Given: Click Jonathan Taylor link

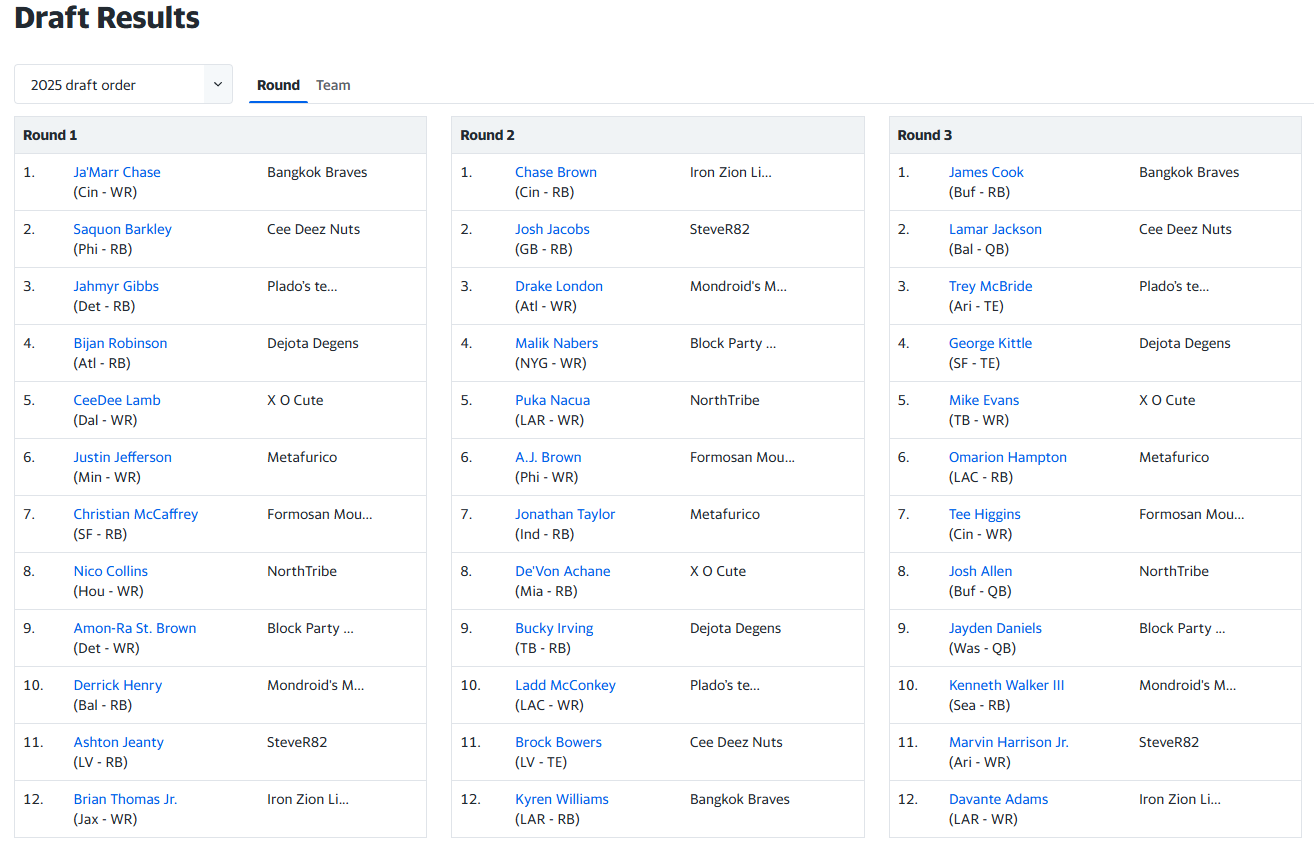Looking at the screenshot, I should (x=565, y=514).
